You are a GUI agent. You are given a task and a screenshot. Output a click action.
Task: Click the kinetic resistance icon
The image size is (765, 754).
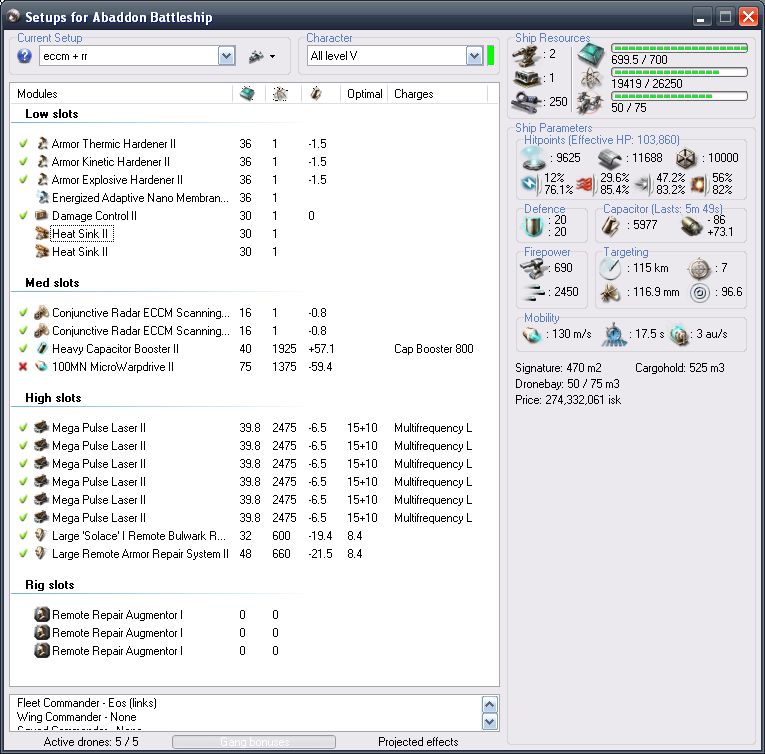644,184
